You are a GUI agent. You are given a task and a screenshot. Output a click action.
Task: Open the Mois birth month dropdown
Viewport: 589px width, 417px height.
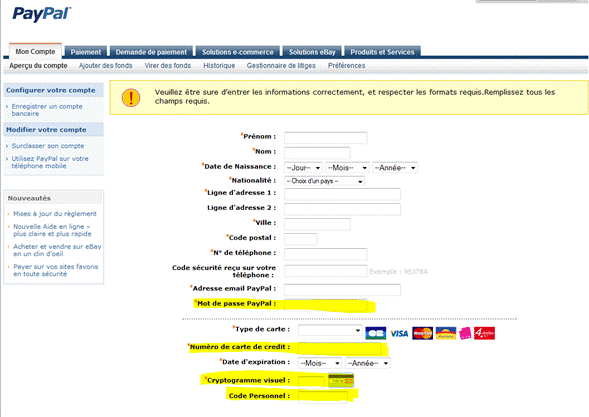pyautogui.click(x=347, y=168)
